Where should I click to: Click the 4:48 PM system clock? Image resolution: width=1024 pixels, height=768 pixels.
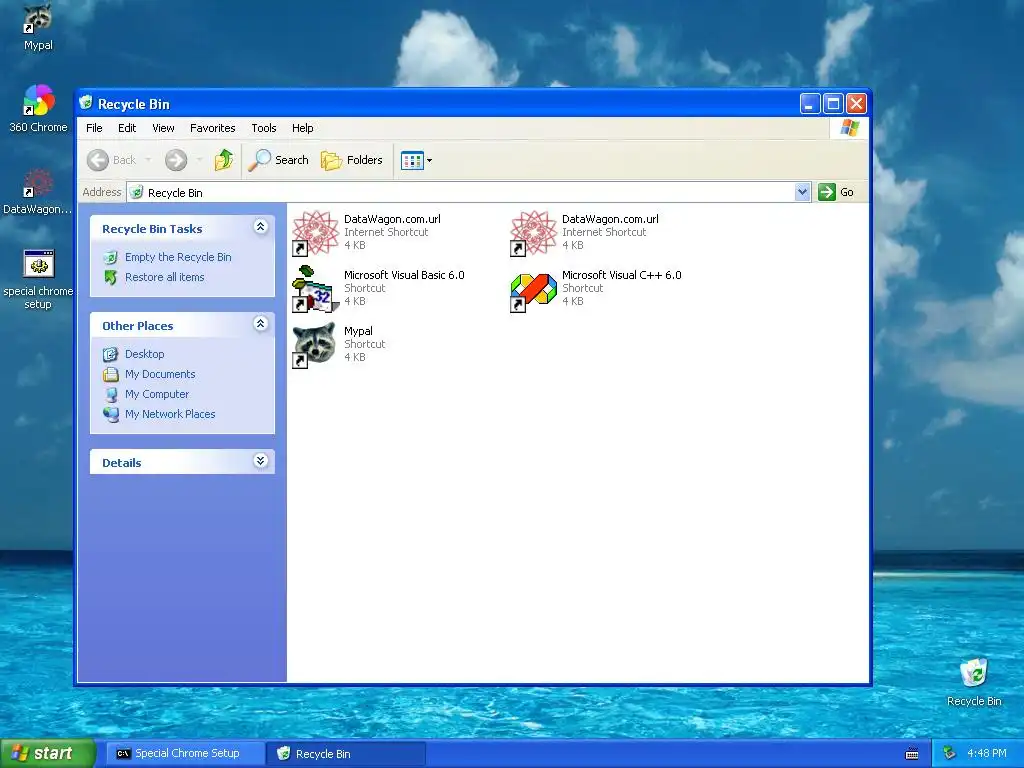click(986, 753)
